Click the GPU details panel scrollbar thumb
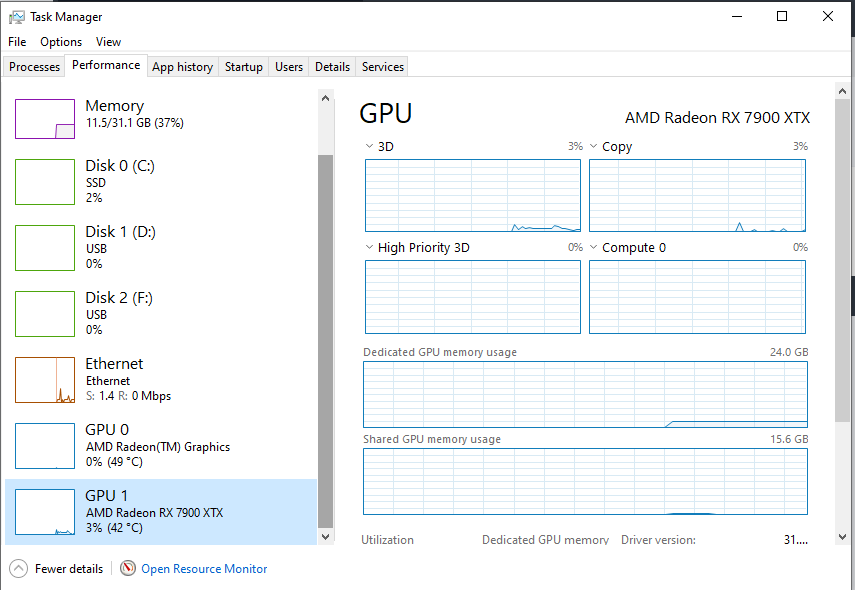 (842, 260)
